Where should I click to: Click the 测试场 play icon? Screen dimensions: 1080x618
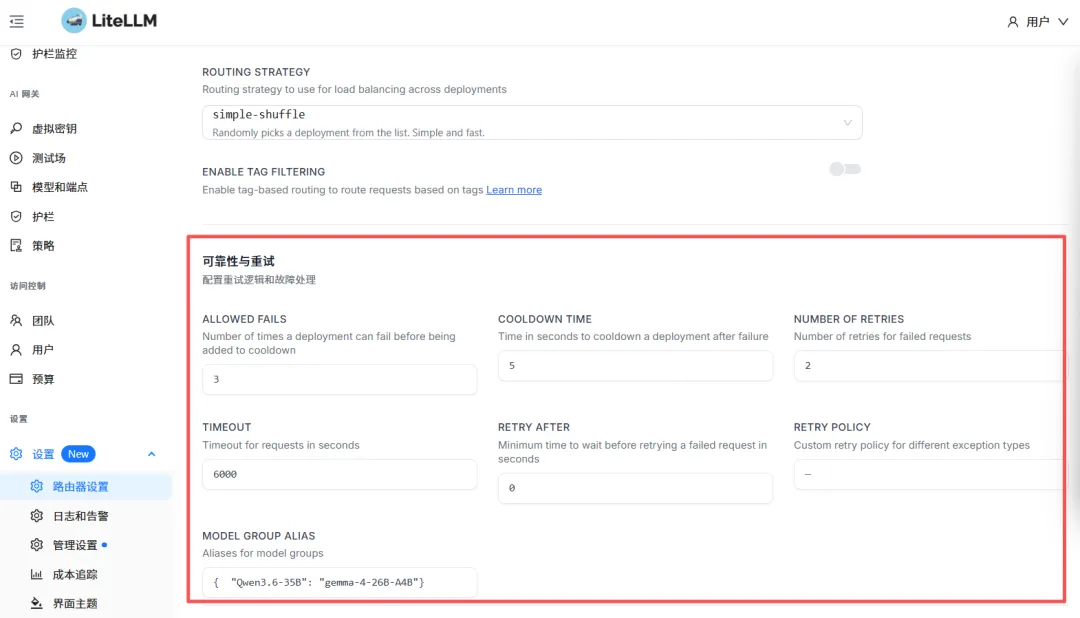(16, 158)
